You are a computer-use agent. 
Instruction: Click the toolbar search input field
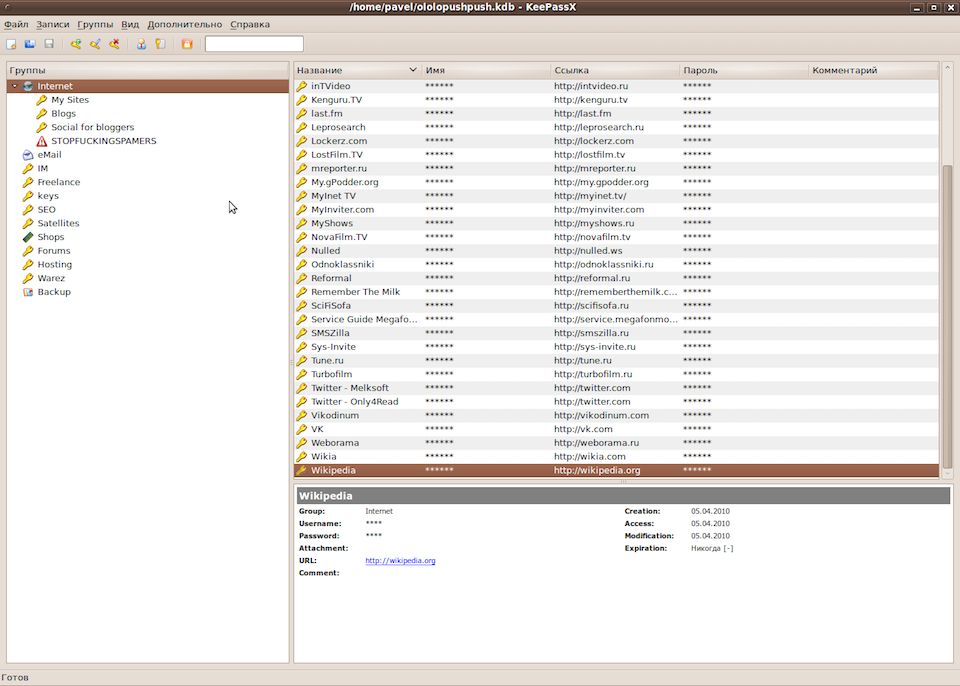[x=254, y=44]
